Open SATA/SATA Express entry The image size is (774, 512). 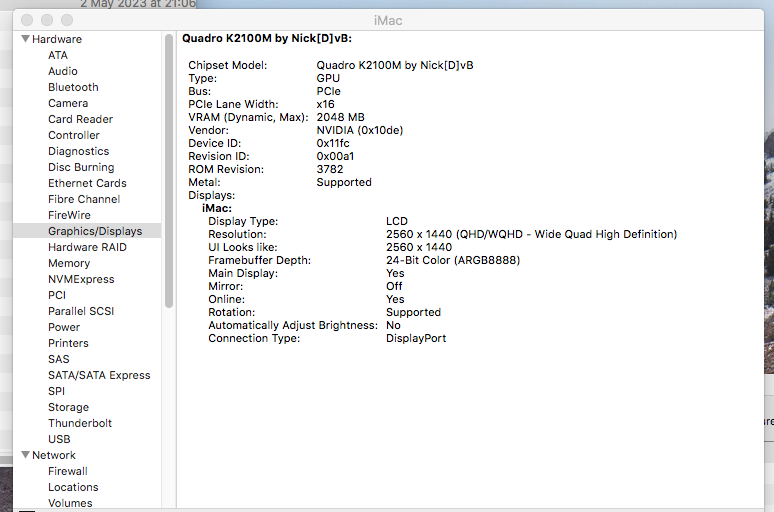pos(99,375)
